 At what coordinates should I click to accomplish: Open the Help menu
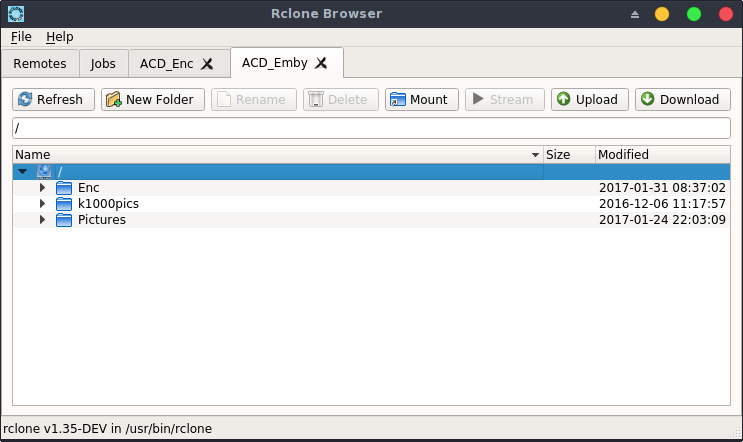tap(60, 36)
